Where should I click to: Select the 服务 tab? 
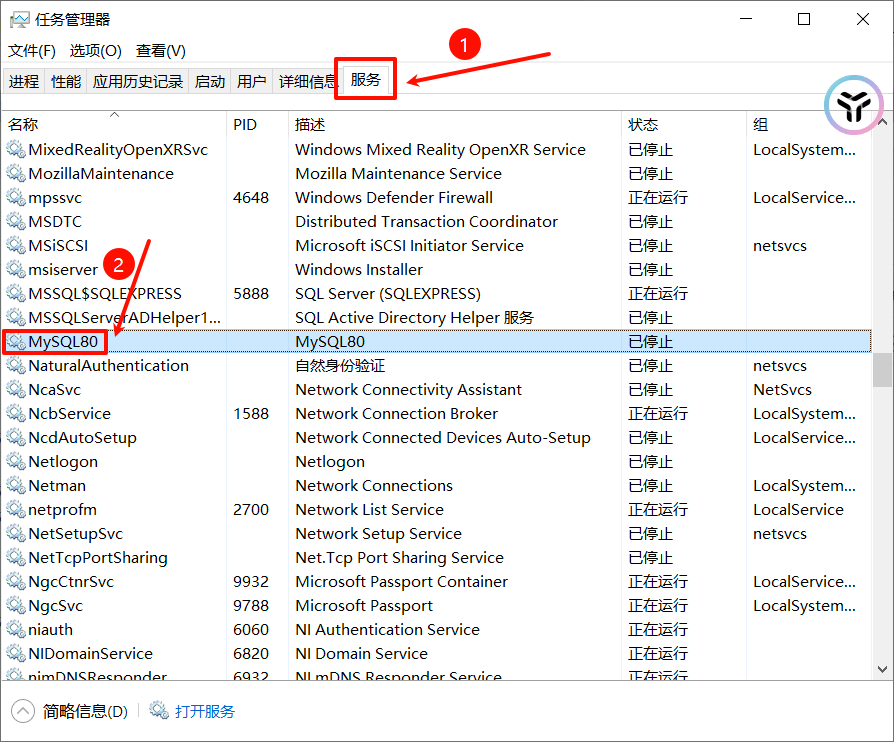(x=365, y=79)
